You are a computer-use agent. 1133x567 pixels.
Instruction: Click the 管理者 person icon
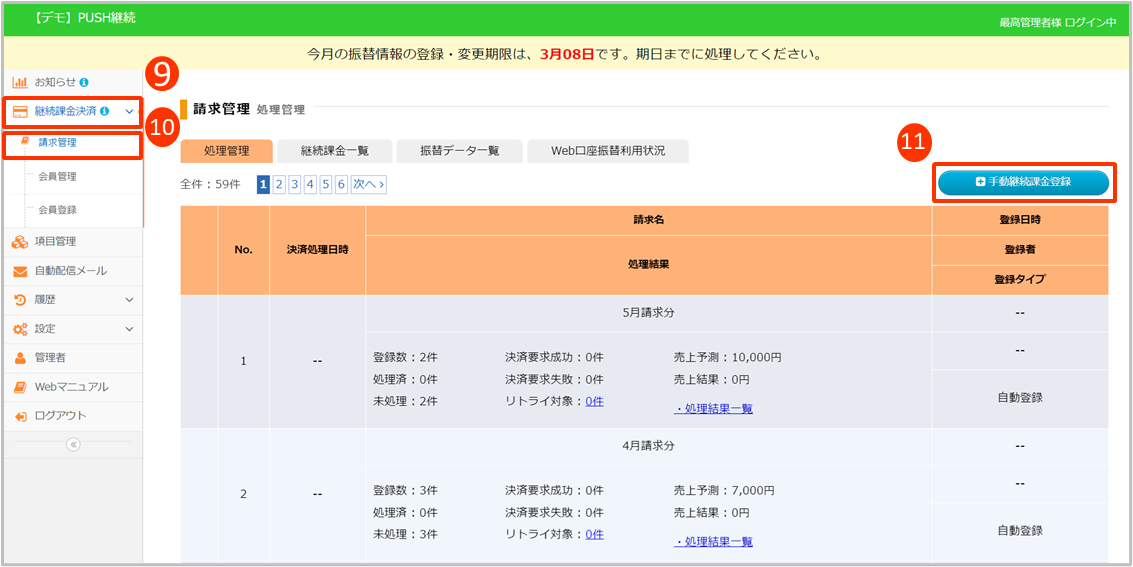point(20,357)
